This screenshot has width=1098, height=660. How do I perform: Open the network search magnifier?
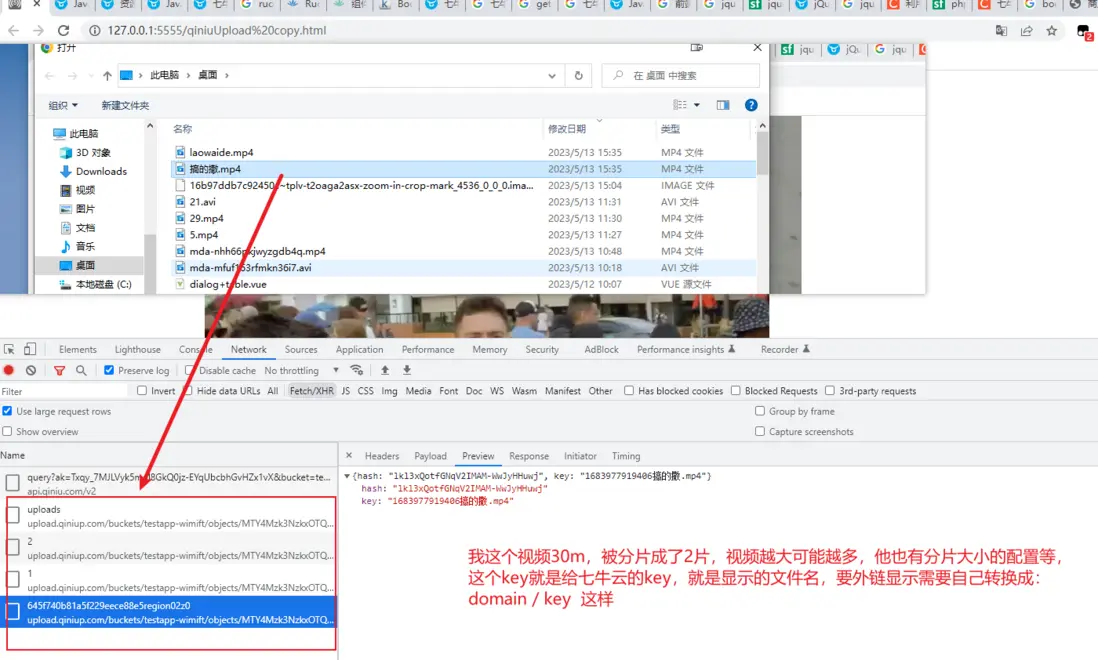[x=81, y=370]
